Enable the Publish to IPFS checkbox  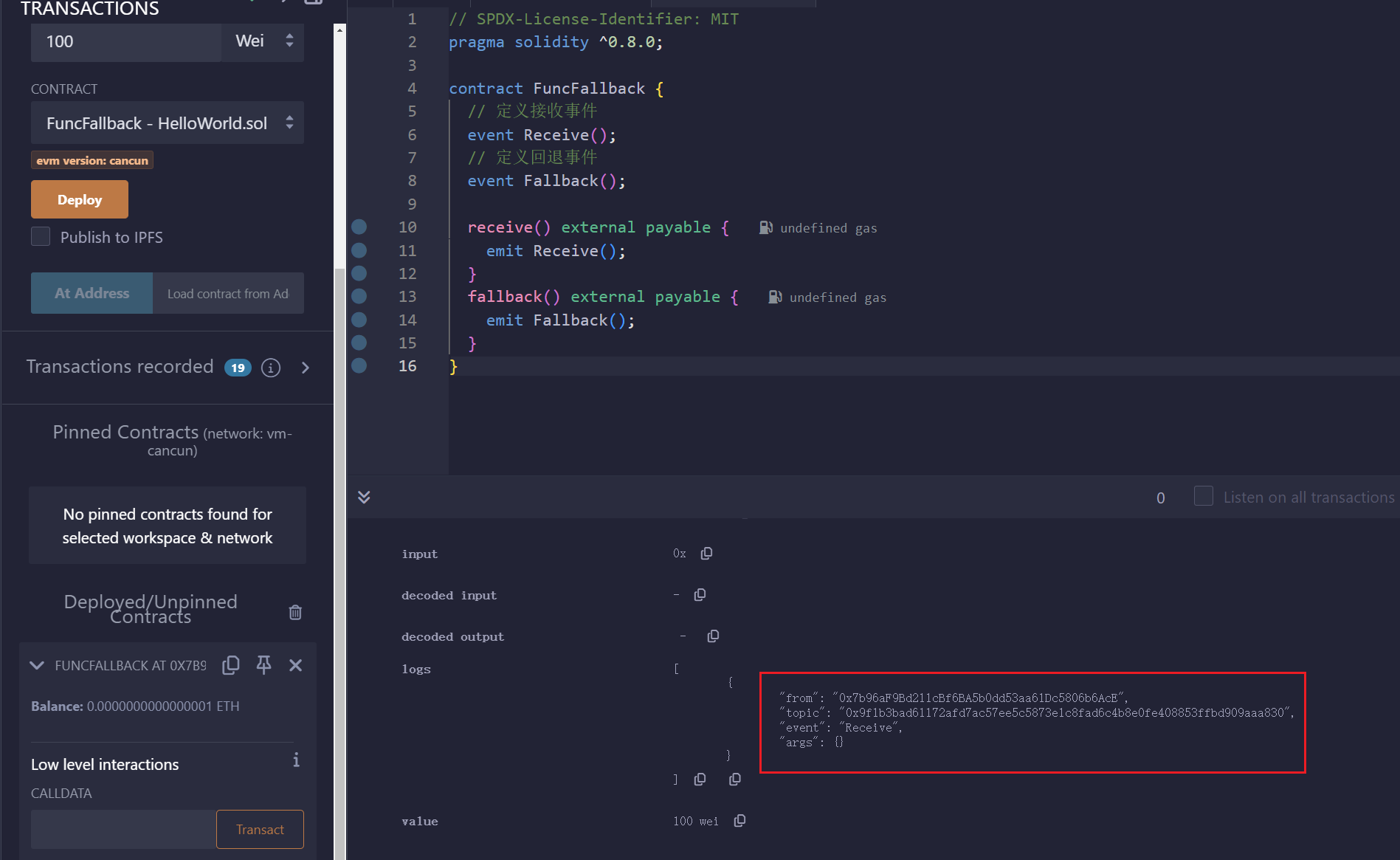(x=41, y=237)
